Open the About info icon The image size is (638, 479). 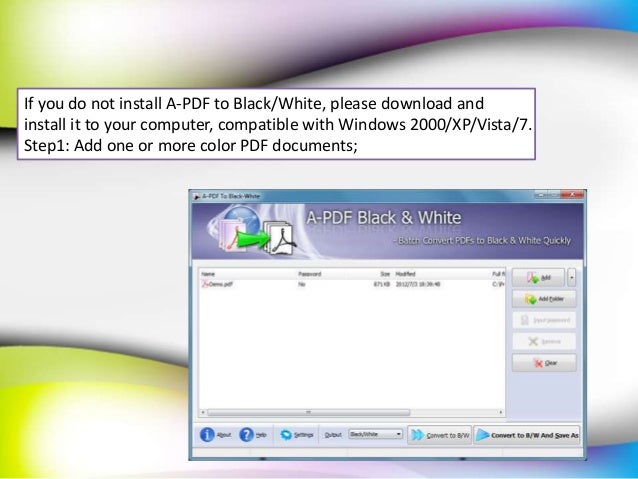pyautogui.click(x=207, y=435)
